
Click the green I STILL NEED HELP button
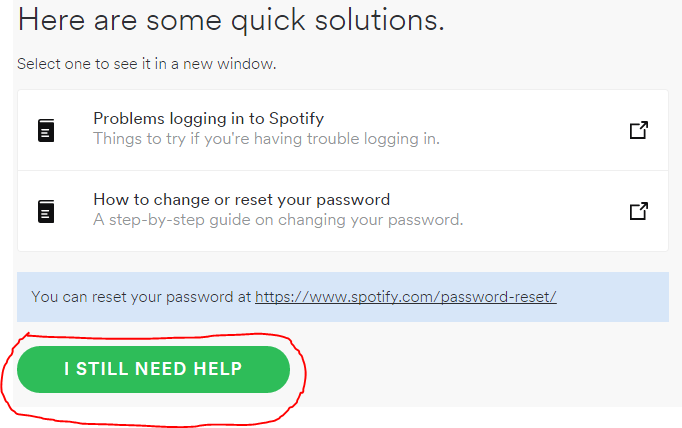tap(153, 369)
